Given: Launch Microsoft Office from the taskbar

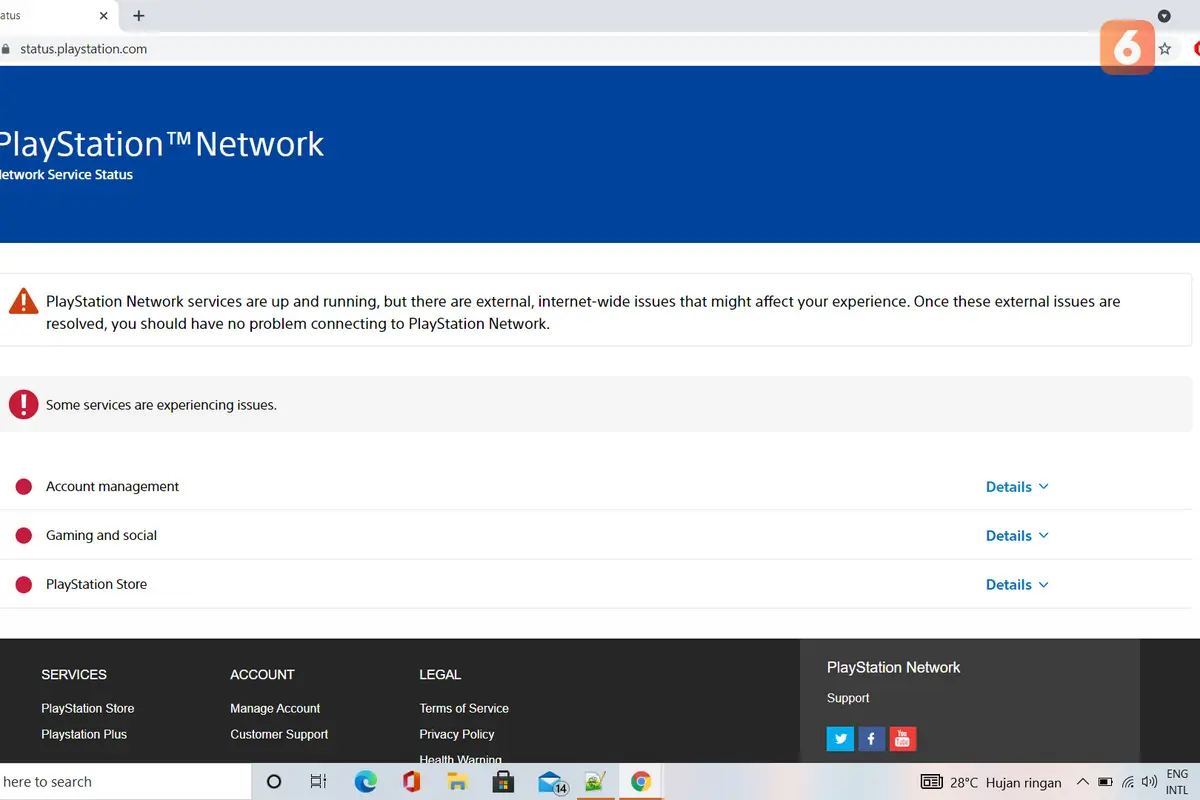Looking at the screenshot, I should [411, 782].
